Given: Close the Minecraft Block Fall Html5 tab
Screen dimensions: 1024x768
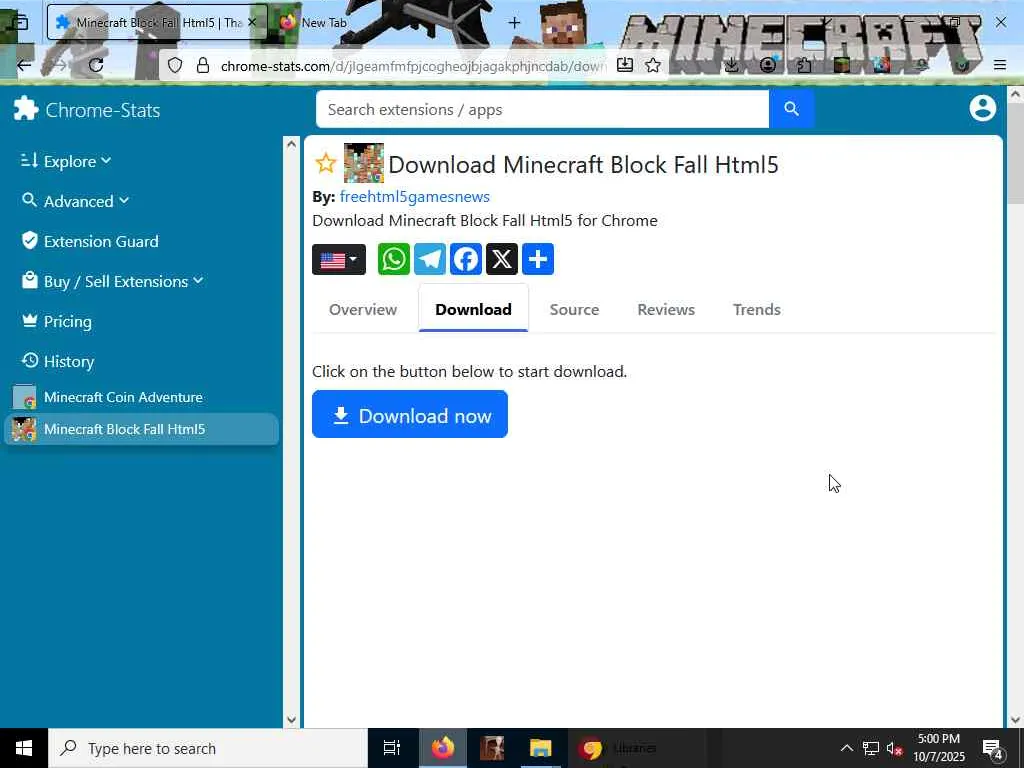Looking at the screenshot, I should point(252,22).
